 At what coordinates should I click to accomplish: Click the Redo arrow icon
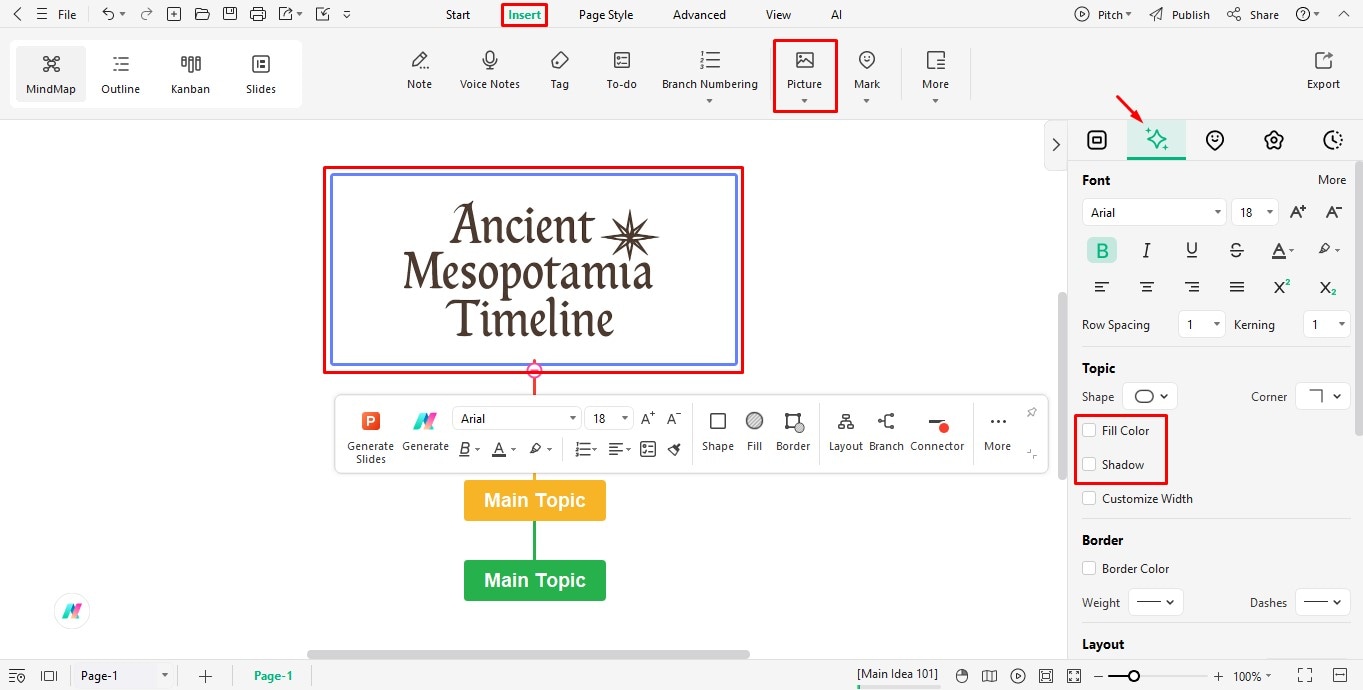coord(146,14)
